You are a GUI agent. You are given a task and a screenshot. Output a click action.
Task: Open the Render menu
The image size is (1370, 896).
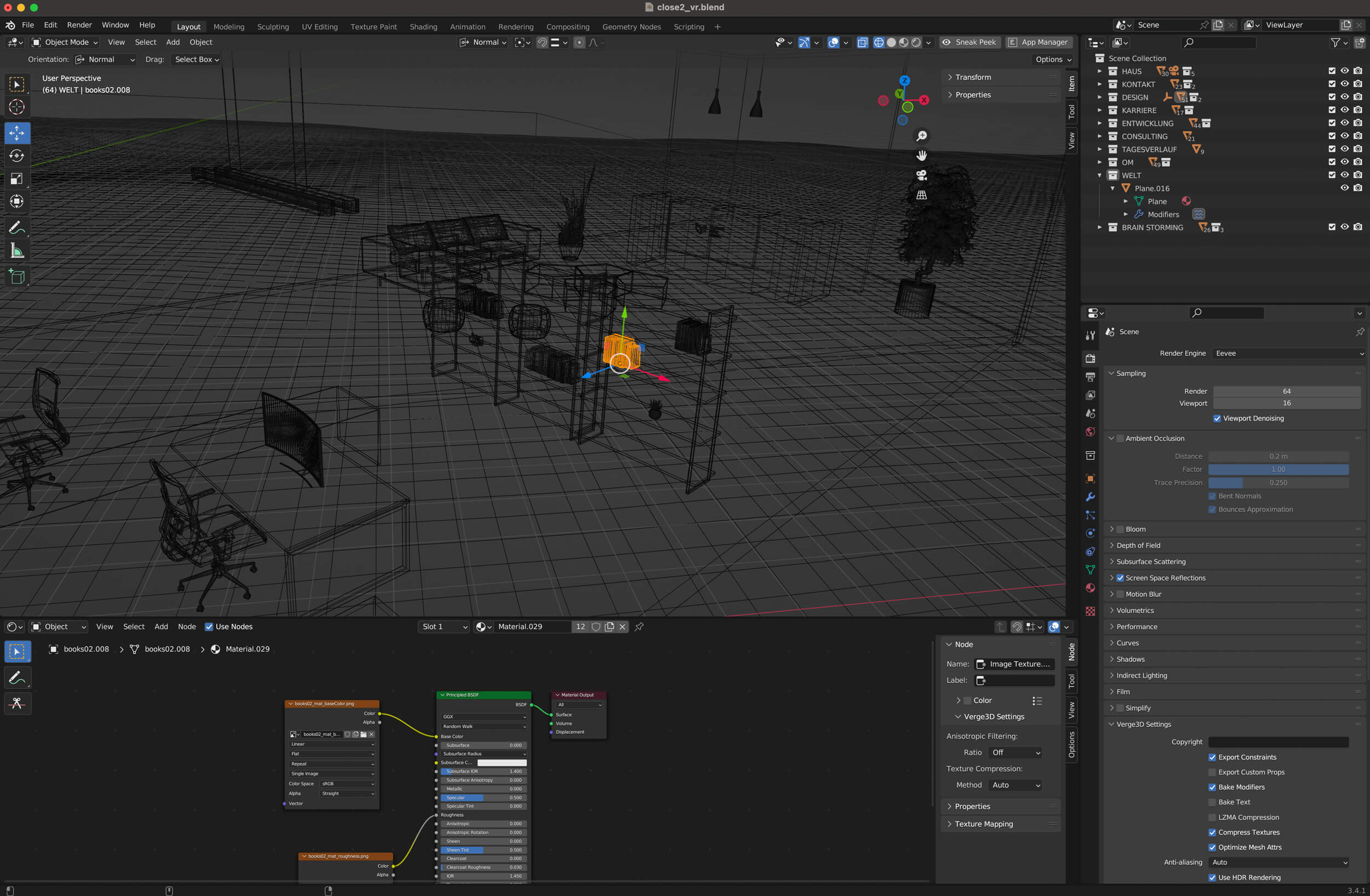[79, 25]
